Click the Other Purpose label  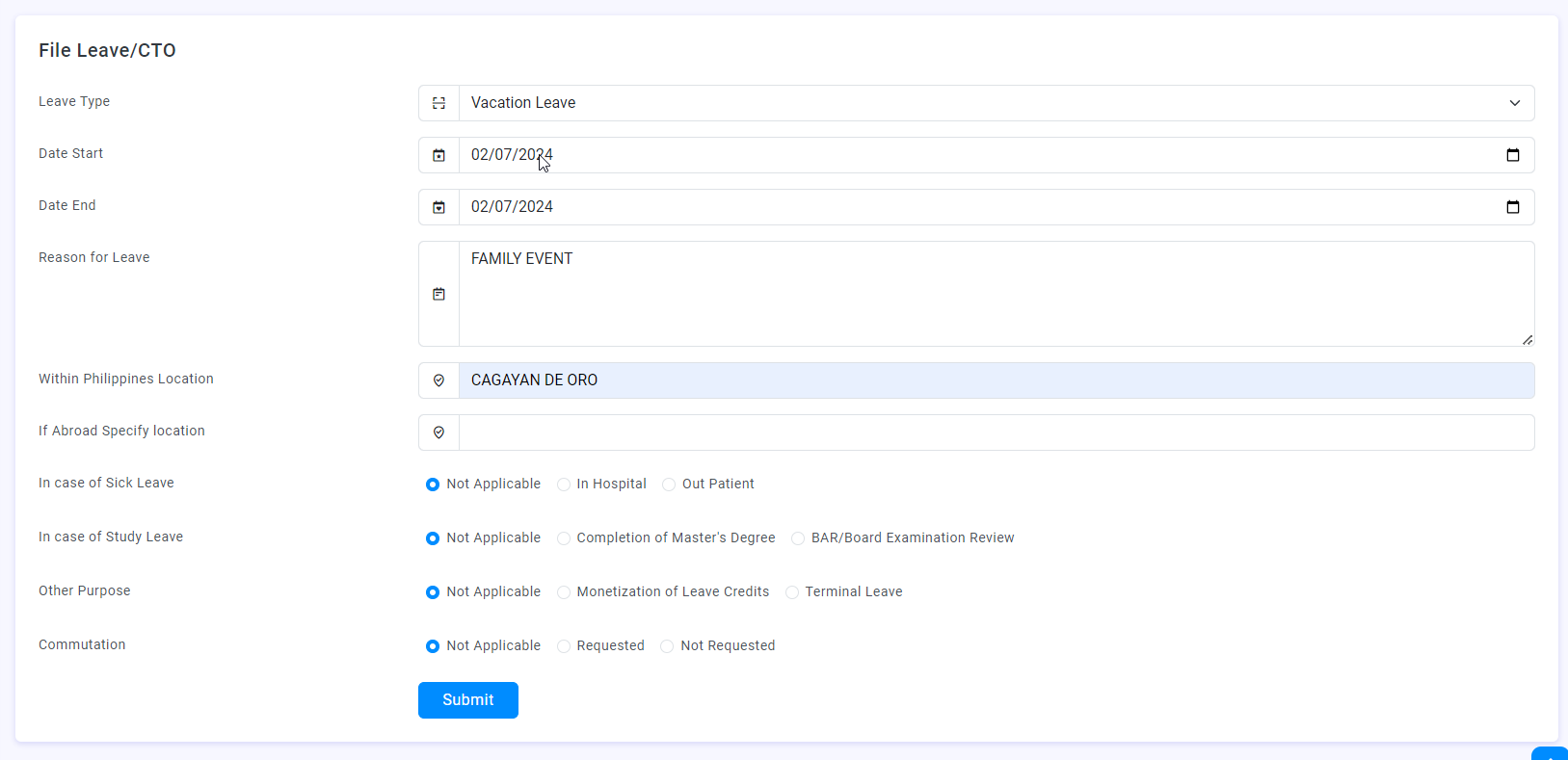85,590
